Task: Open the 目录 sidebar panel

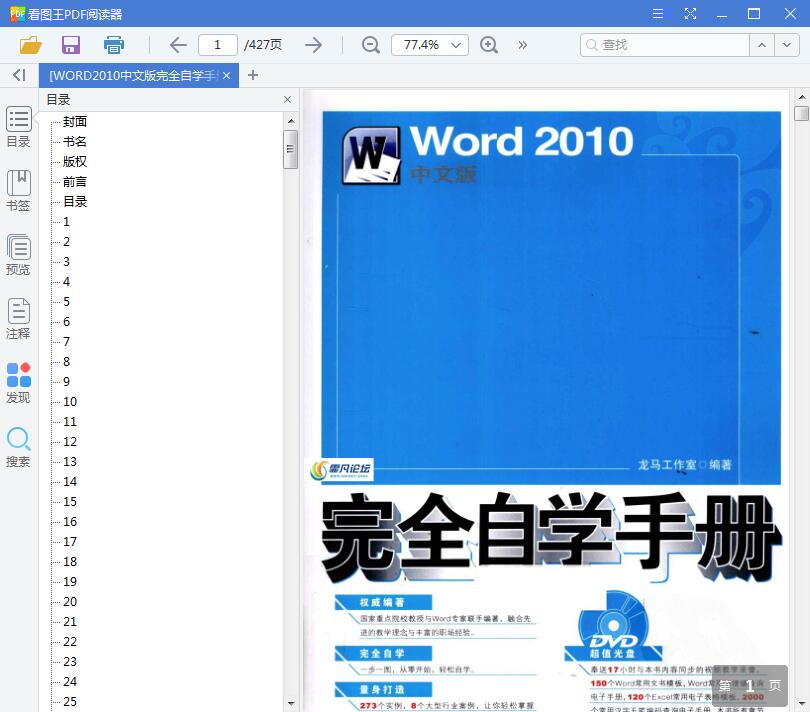Action: pos(19,127)
